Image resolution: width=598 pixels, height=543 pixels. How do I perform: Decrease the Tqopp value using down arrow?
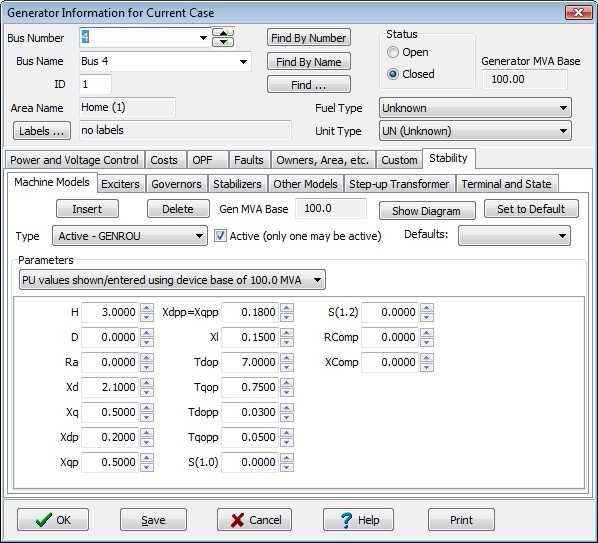[287, 442]
